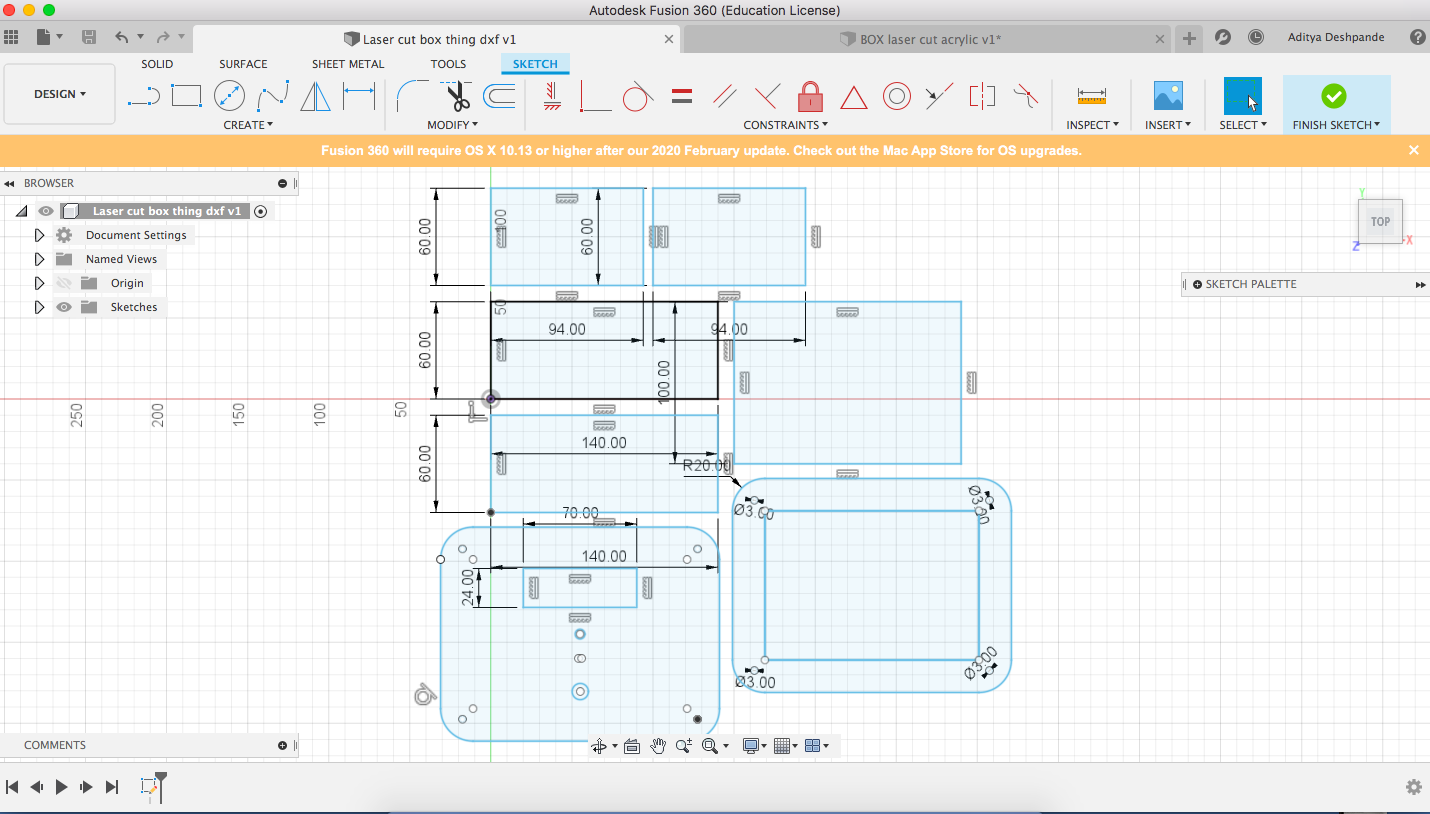Open the CREATE dropdown menu
Viewport: 1430px width, 814px height.
248,125
